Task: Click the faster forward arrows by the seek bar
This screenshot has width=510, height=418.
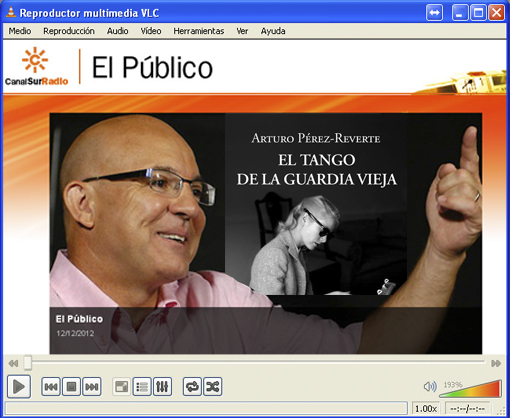Action: [496, 363]
